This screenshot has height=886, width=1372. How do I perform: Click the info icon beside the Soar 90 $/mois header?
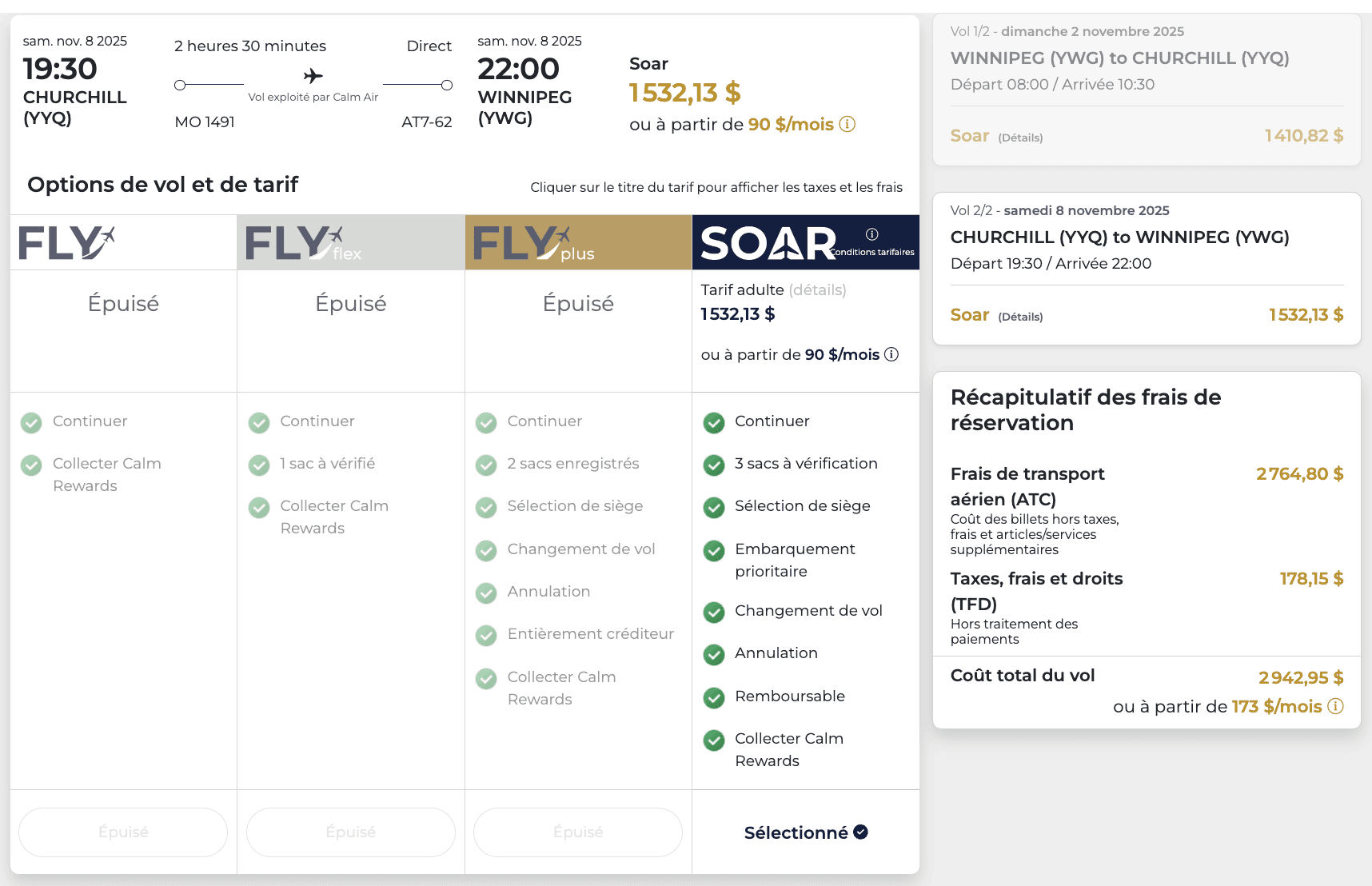(847, 124)
